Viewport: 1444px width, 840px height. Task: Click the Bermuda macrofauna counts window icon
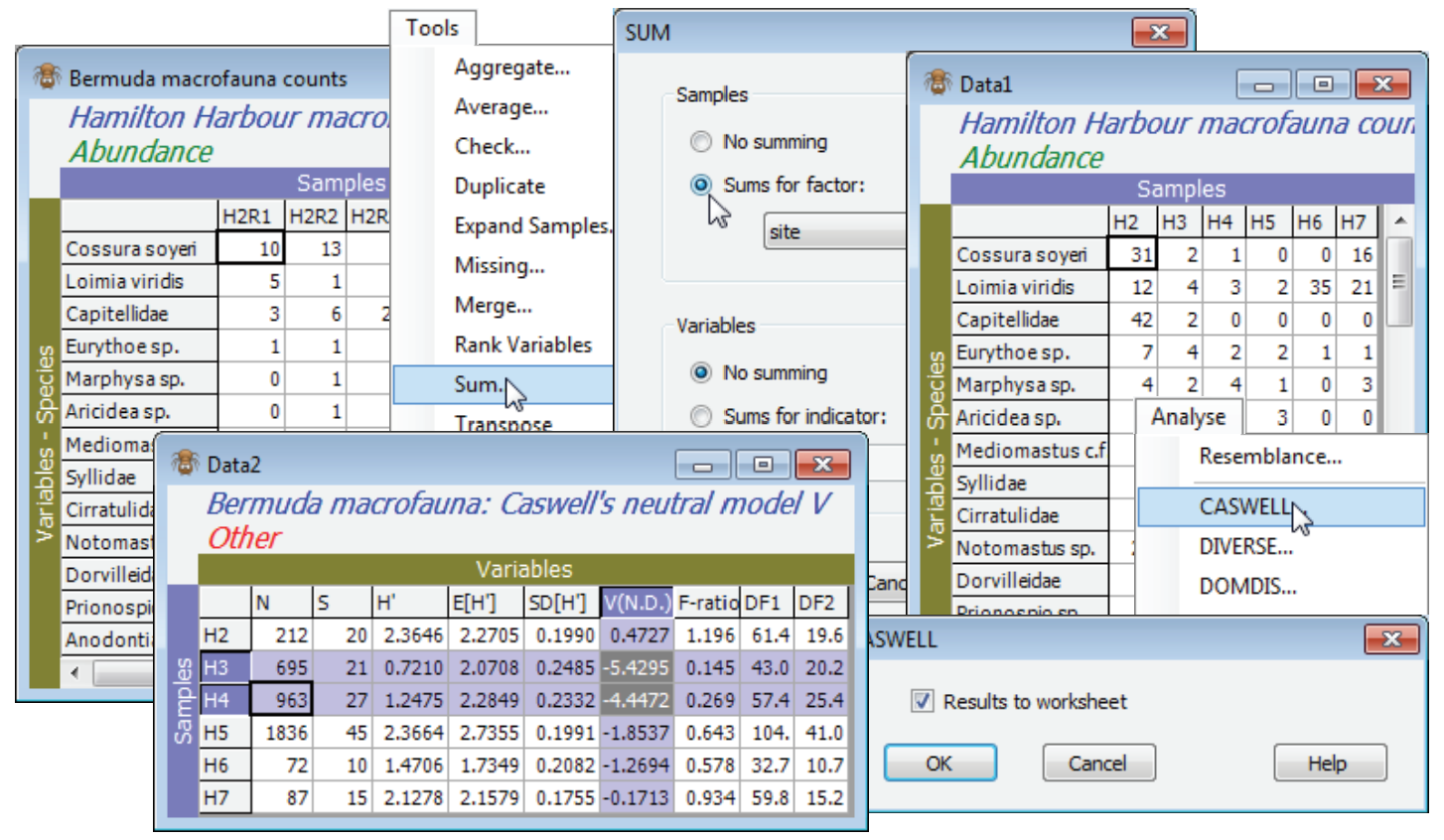pos(47,76)
